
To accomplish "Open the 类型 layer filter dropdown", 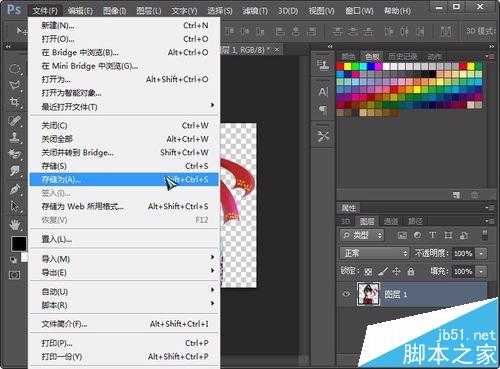I will pyautogui.click(x=362, y=235).
